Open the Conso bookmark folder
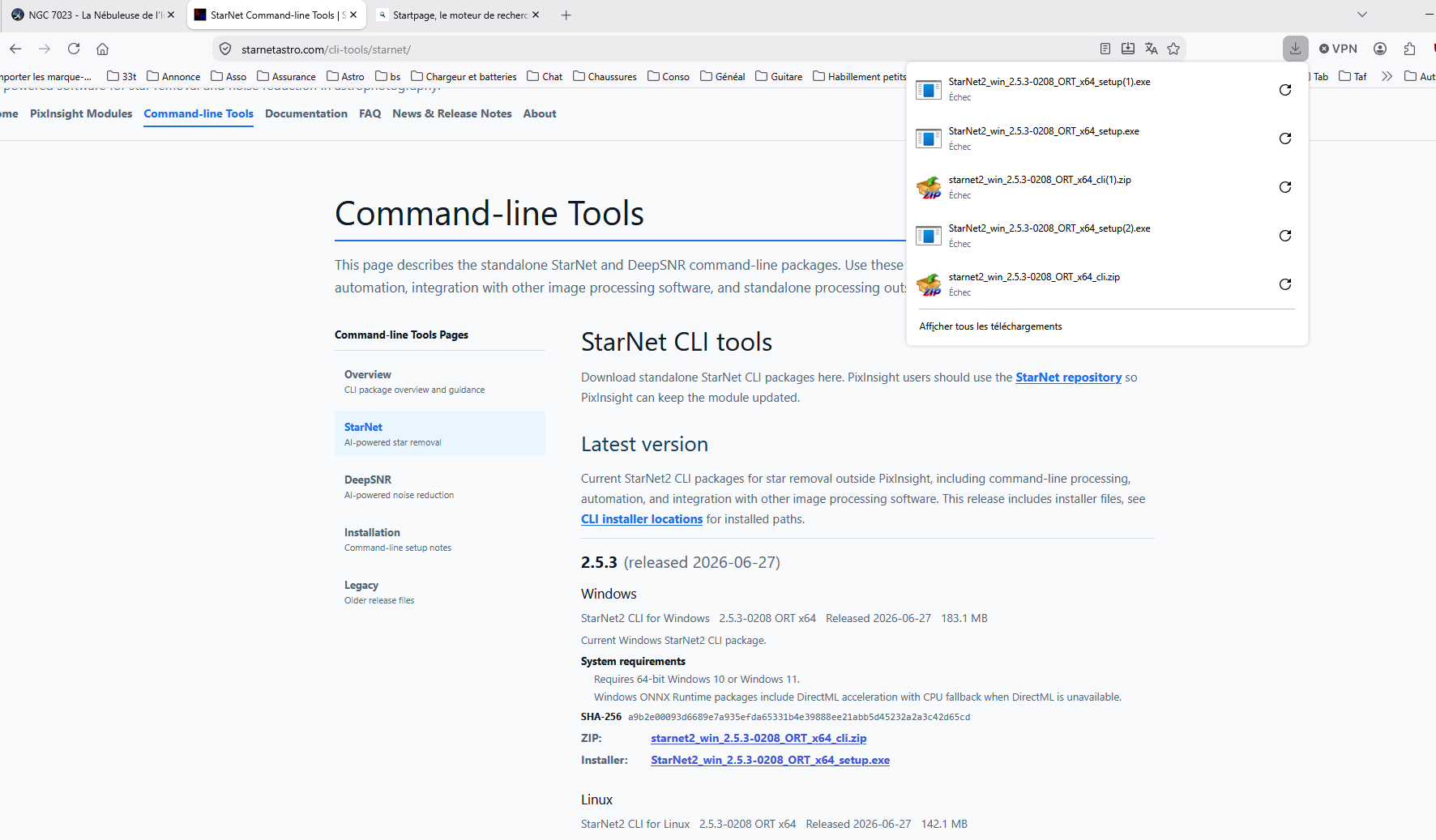The width and height of the screenshot is (1436, 840). coord(669,76)
